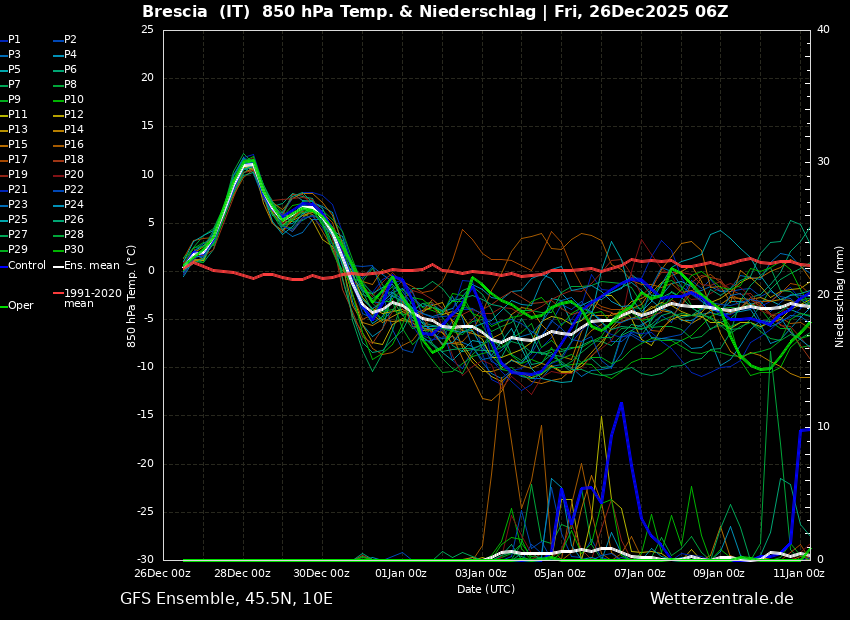Toggle the Control run legend entry
850x620 pixels.
tap(27, 266)
